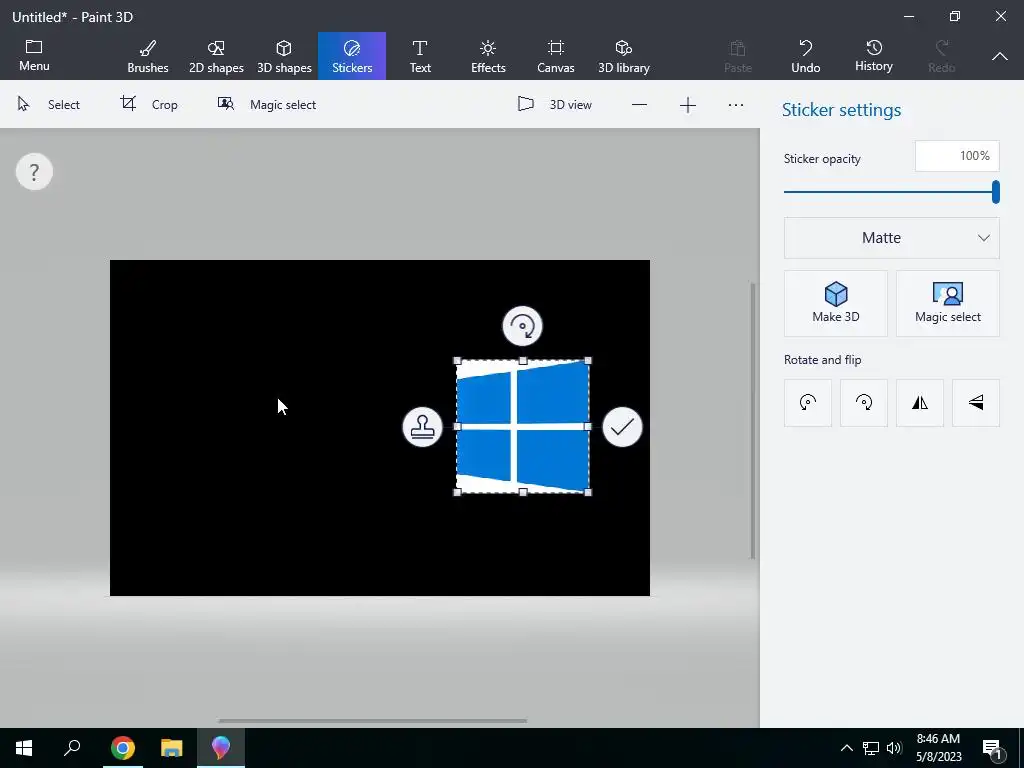
Task: Choose the Select tool
Action: pyautogui.click(x=48, y=104)
